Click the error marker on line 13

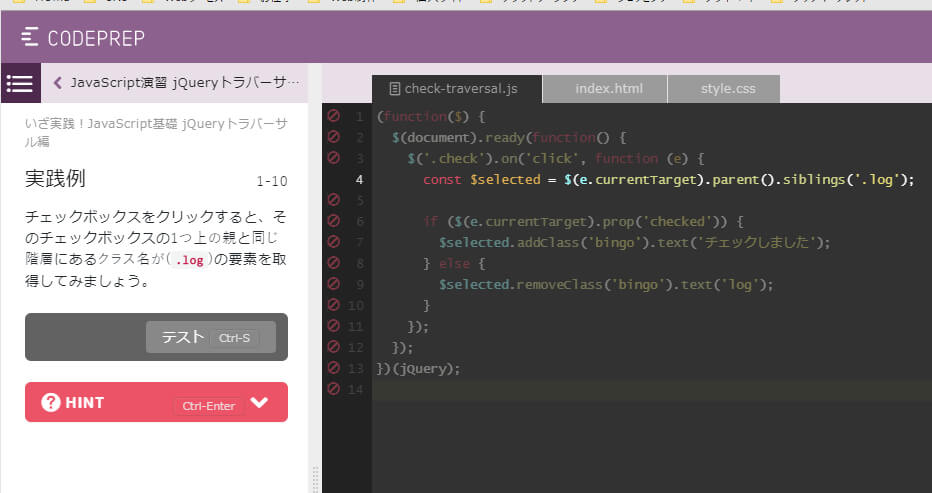pos(333,368)
